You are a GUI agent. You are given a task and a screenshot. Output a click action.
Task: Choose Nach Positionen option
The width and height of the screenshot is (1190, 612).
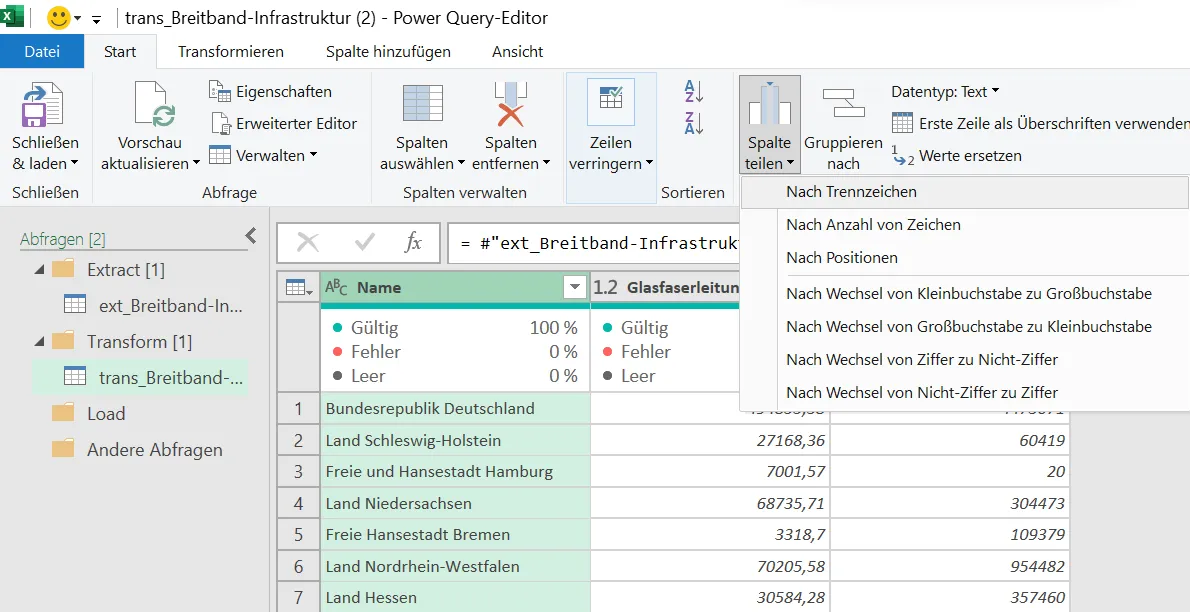coord(964,257)
